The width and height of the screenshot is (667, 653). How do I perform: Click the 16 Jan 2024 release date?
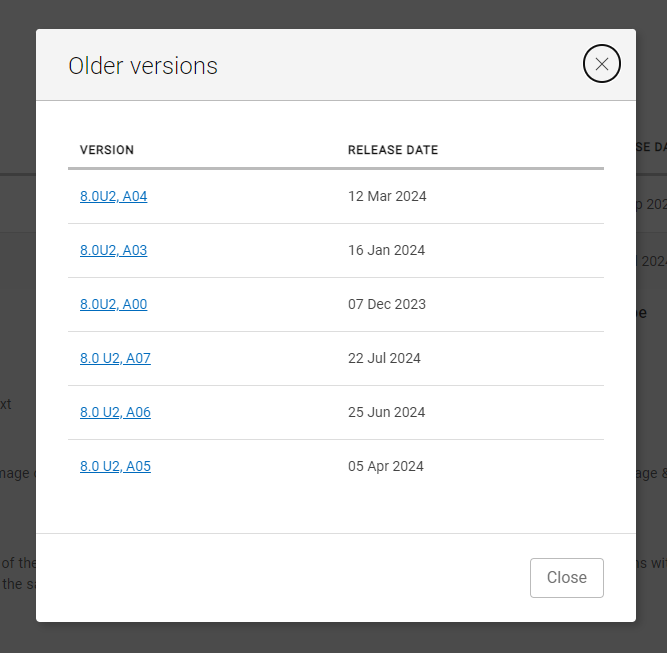pos(386,250)
